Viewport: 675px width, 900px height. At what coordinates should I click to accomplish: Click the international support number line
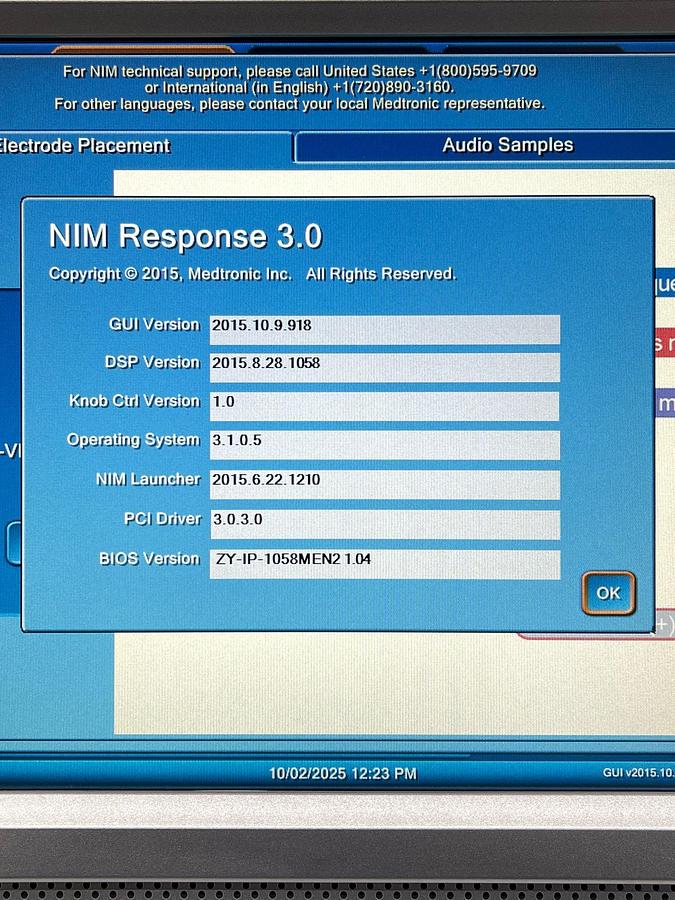299,88
